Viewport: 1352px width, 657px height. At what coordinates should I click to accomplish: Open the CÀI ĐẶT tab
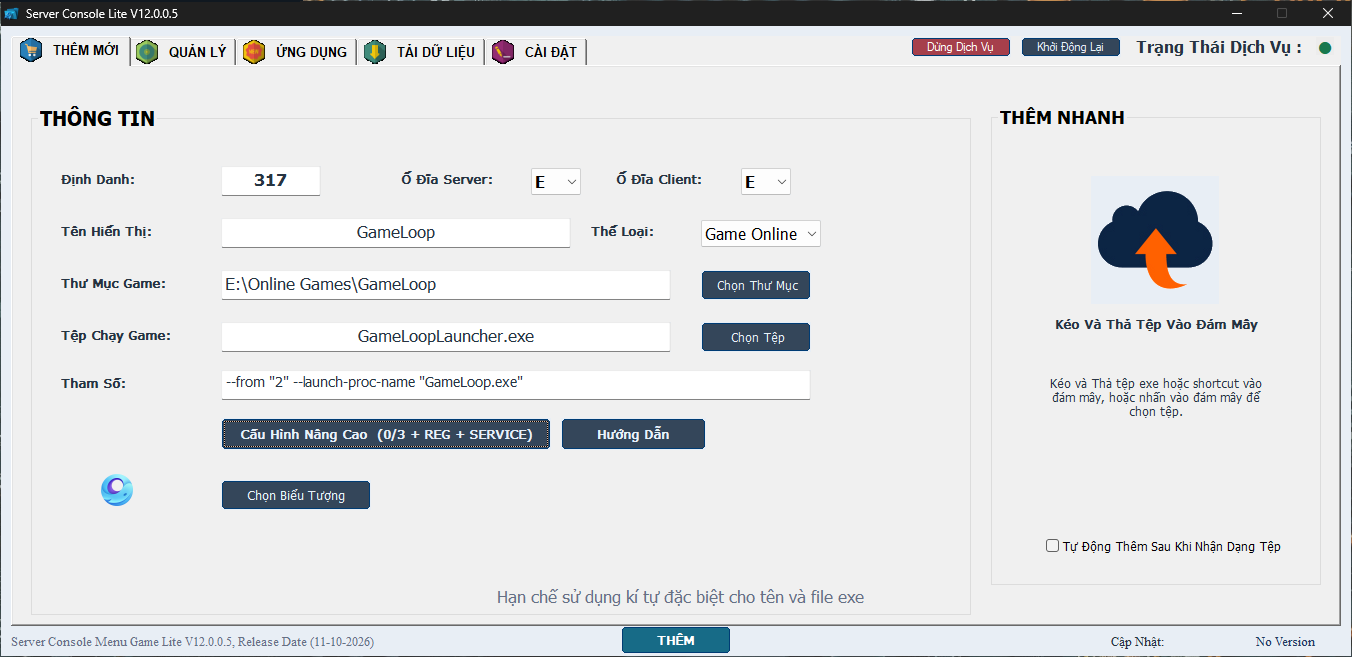(536, 52)
